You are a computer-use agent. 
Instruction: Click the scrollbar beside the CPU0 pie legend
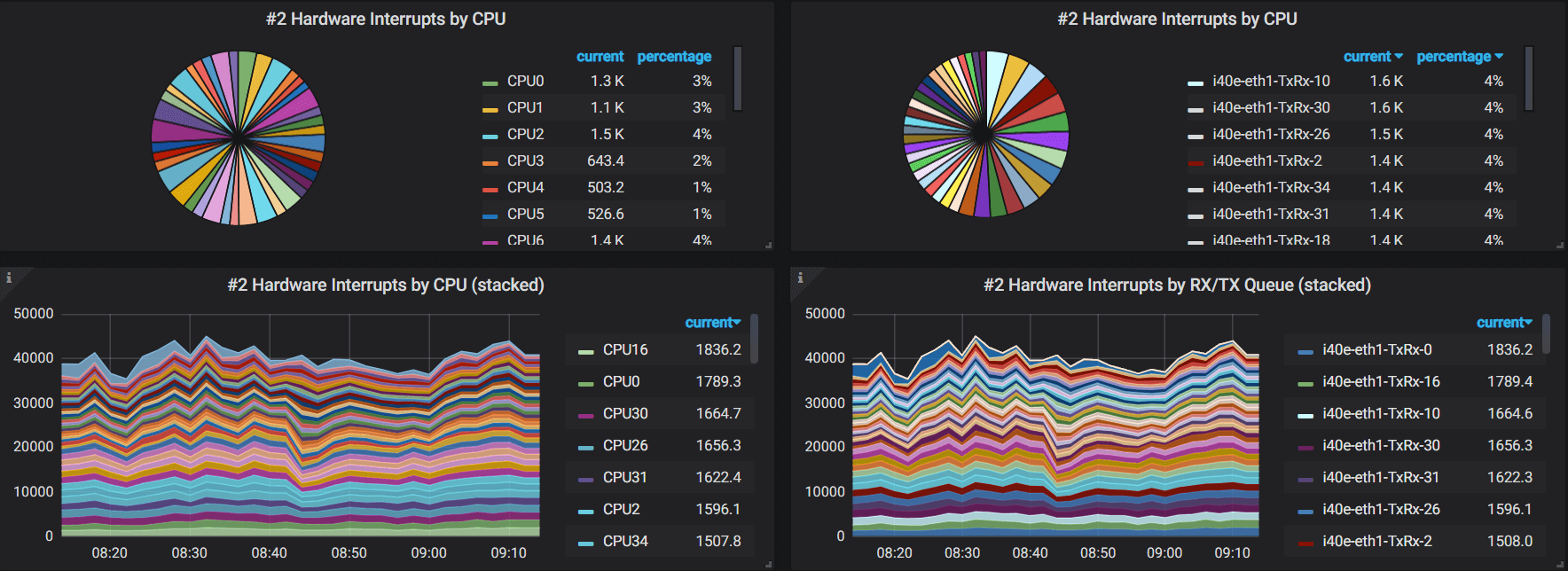[738, 79]
